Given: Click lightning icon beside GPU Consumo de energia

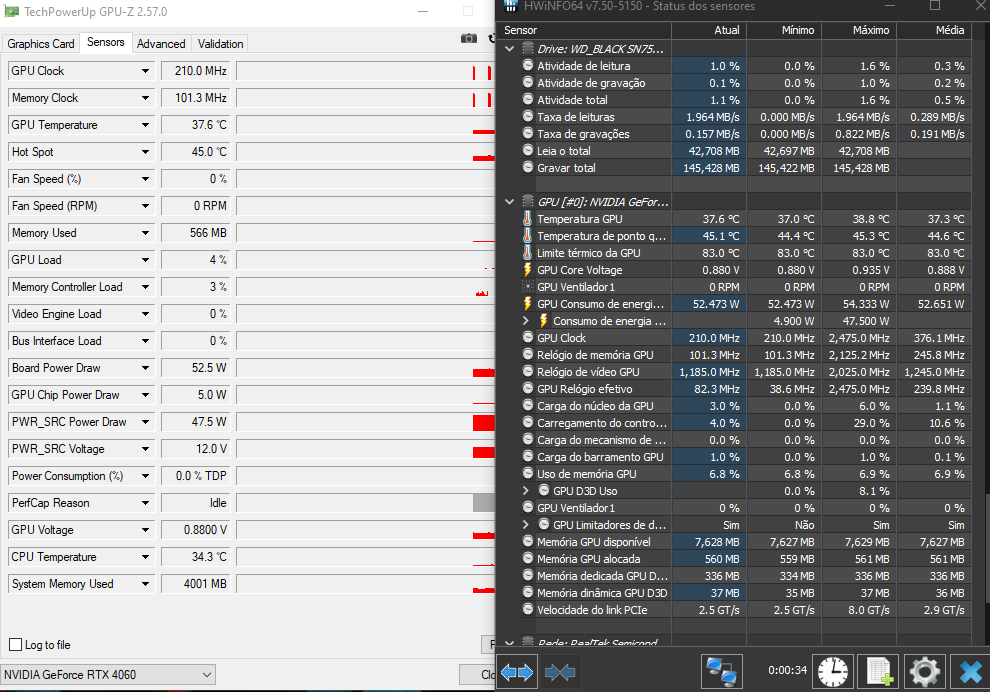Looking at the screenshot, I should point(528,304).
